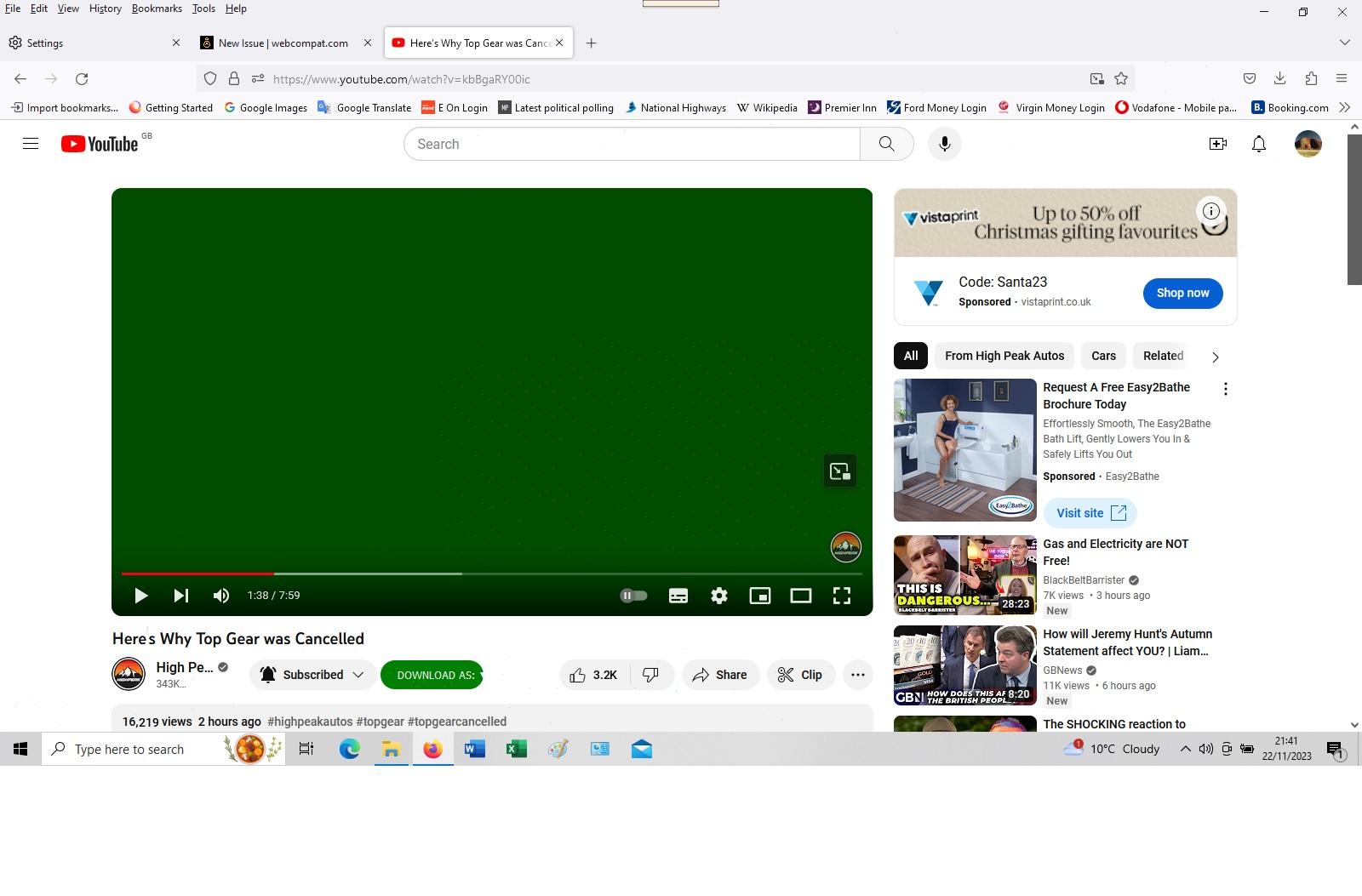1362x896 pixels.
Task: Expand hidden bookmarks with the chevron
Action: [1344, 107]
